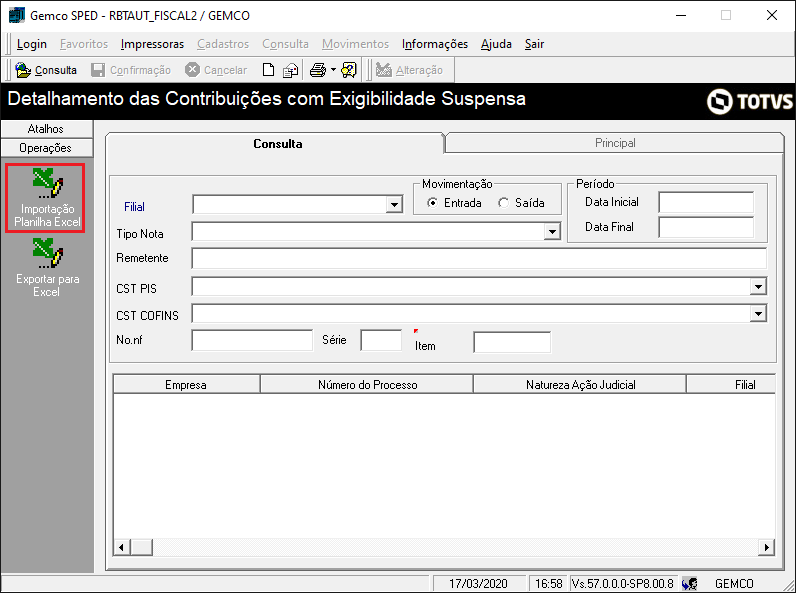Click the Remetente text field
This screenshot has width=799, height=593.
click(479, 258)
